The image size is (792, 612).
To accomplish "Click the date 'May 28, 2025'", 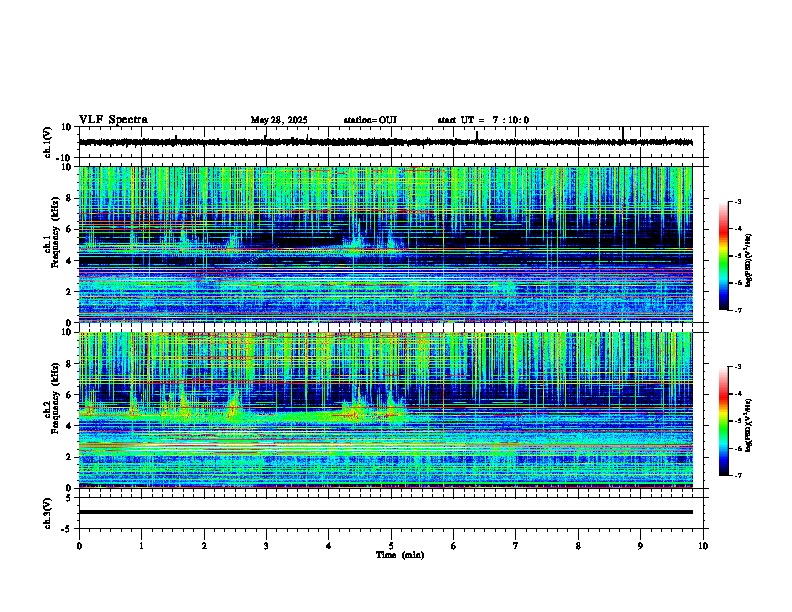I will point(279,120).
